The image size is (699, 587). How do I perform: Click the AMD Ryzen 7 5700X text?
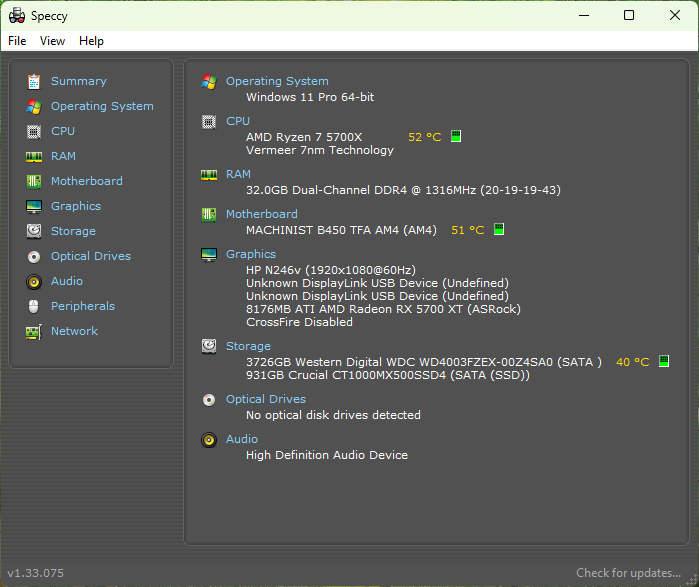[304, 137]
